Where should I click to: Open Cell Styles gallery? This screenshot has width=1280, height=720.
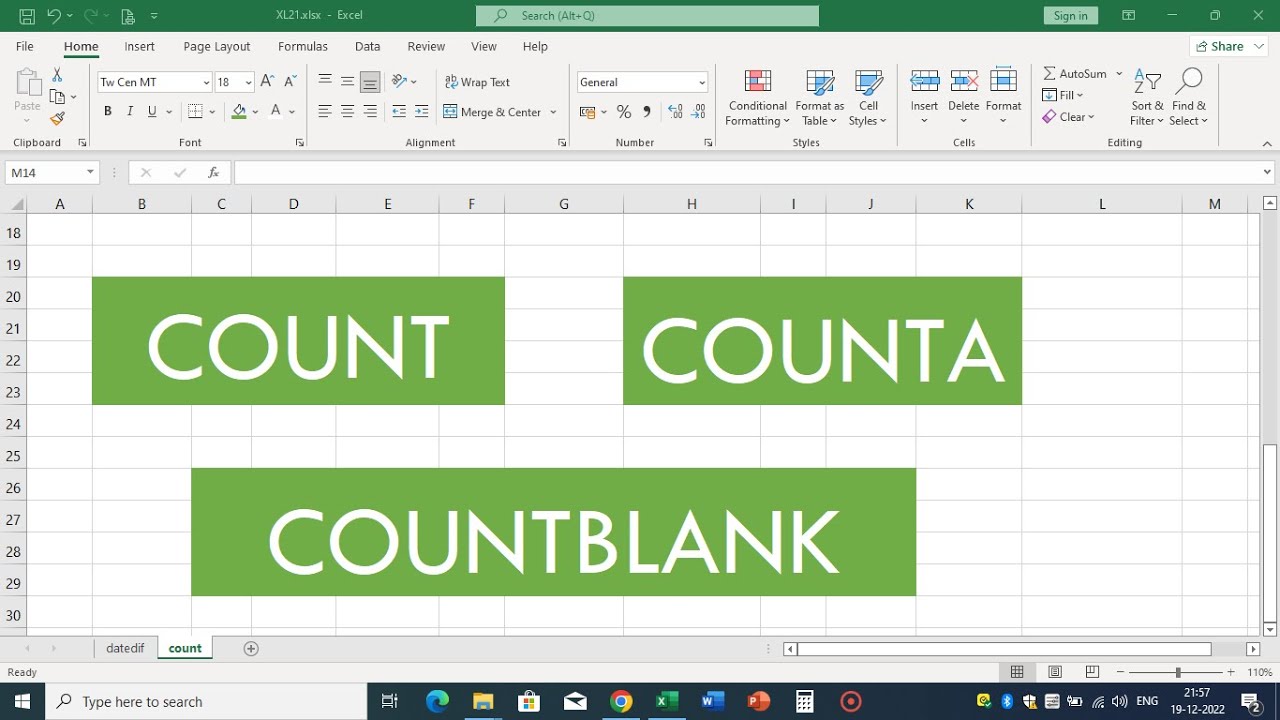[x=868, y=98]
